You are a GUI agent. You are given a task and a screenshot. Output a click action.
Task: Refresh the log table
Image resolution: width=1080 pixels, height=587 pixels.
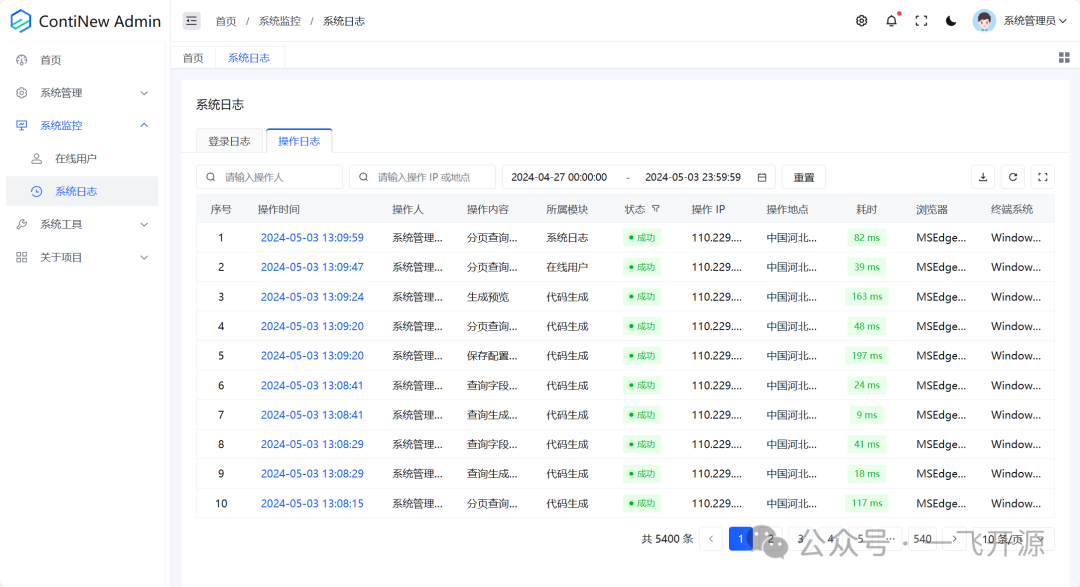(1012, 176)
